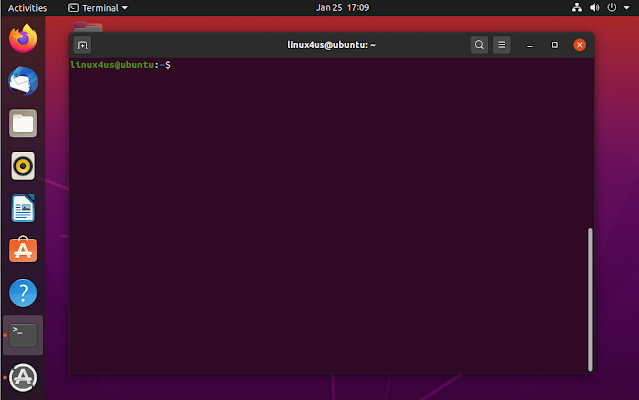Viewport: 639px width, 400px height.
Task: Click the network status icon
Action: (577, 7)
